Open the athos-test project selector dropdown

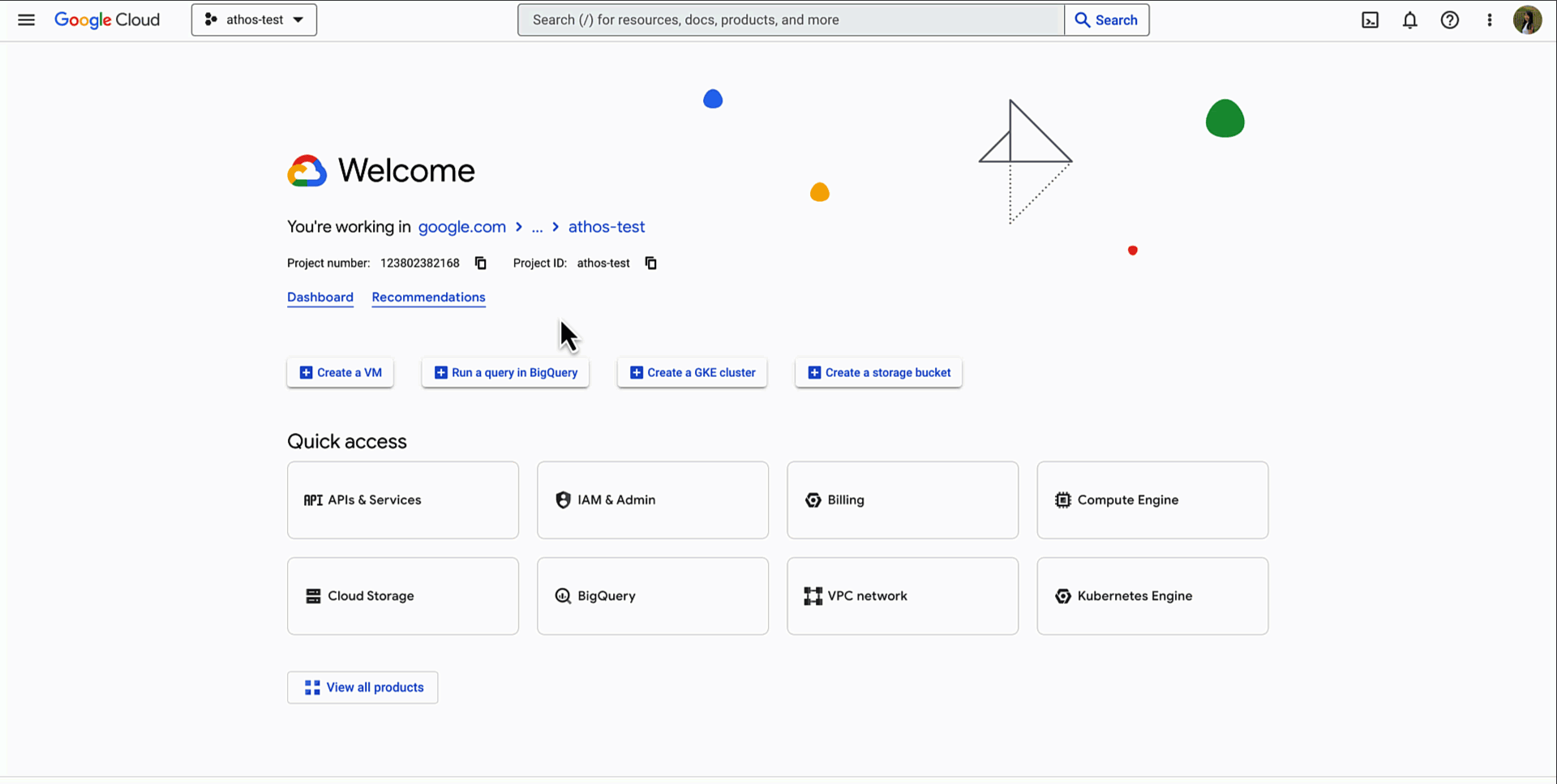254,20
